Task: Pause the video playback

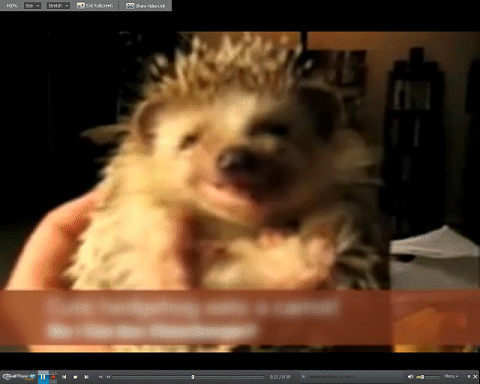Action: coord(43,377)
